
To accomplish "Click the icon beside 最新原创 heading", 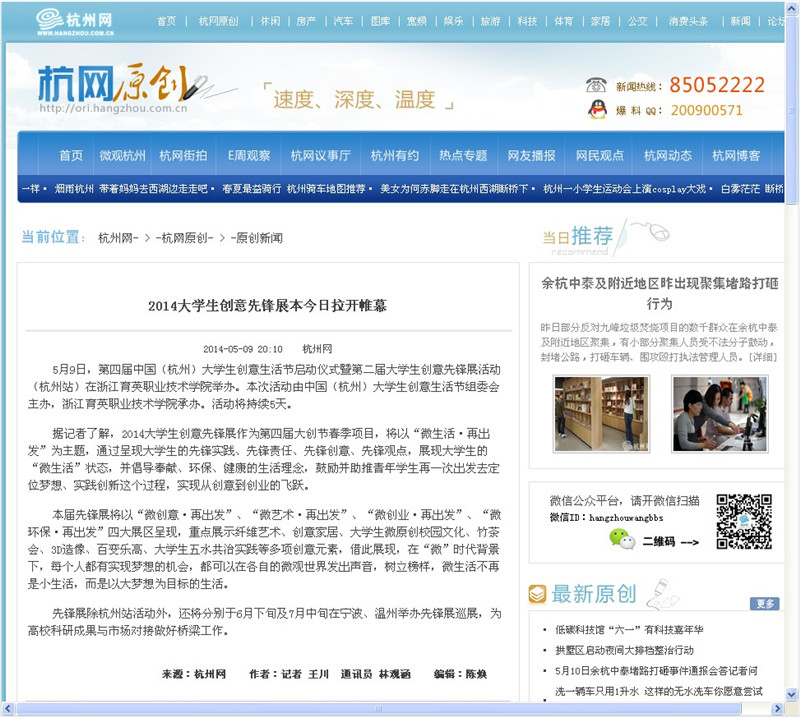I will click(538, 594).
